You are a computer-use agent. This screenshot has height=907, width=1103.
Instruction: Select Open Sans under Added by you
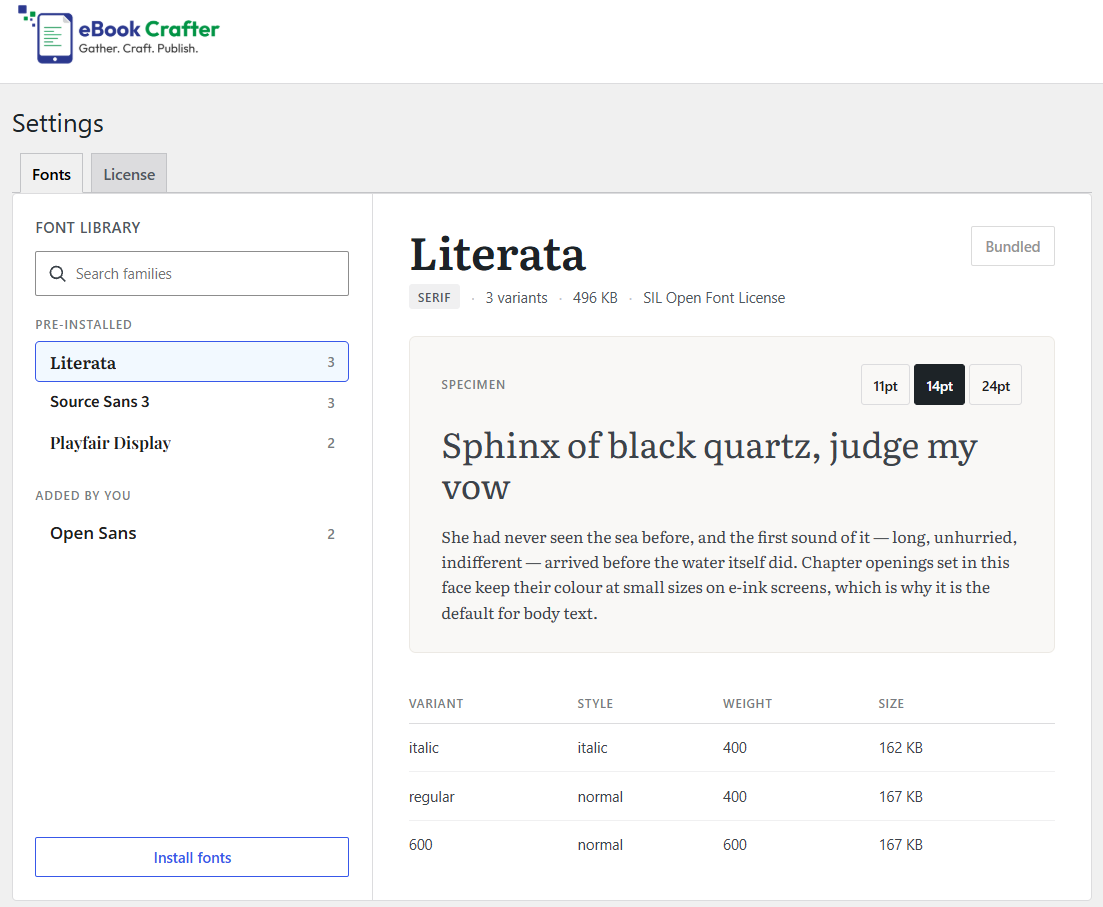[x=192, y=533]
